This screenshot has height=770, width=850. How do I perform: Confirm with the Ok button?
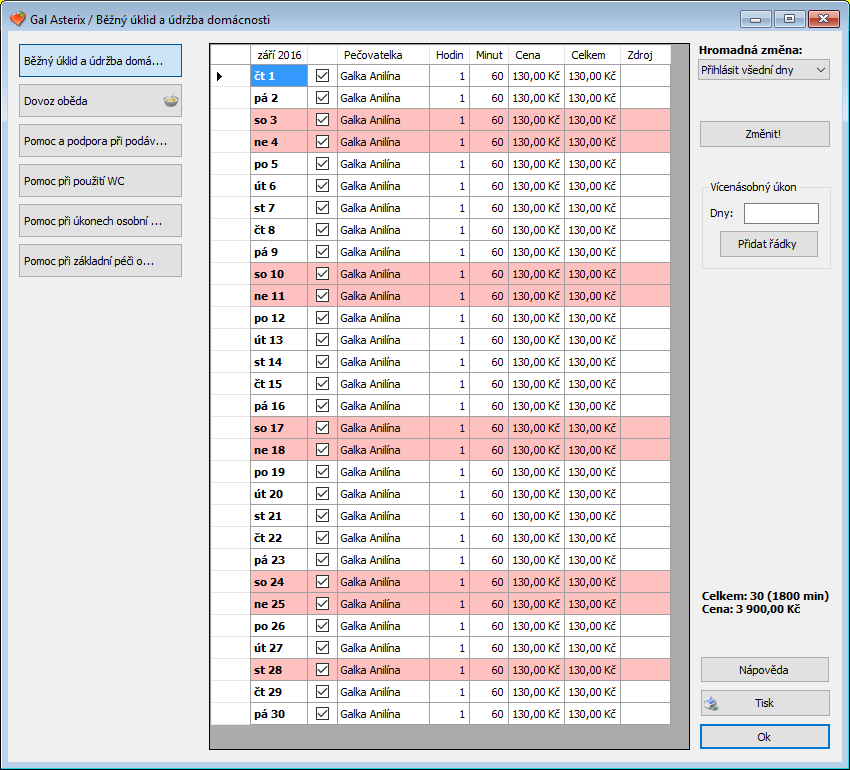coord(765,737)
